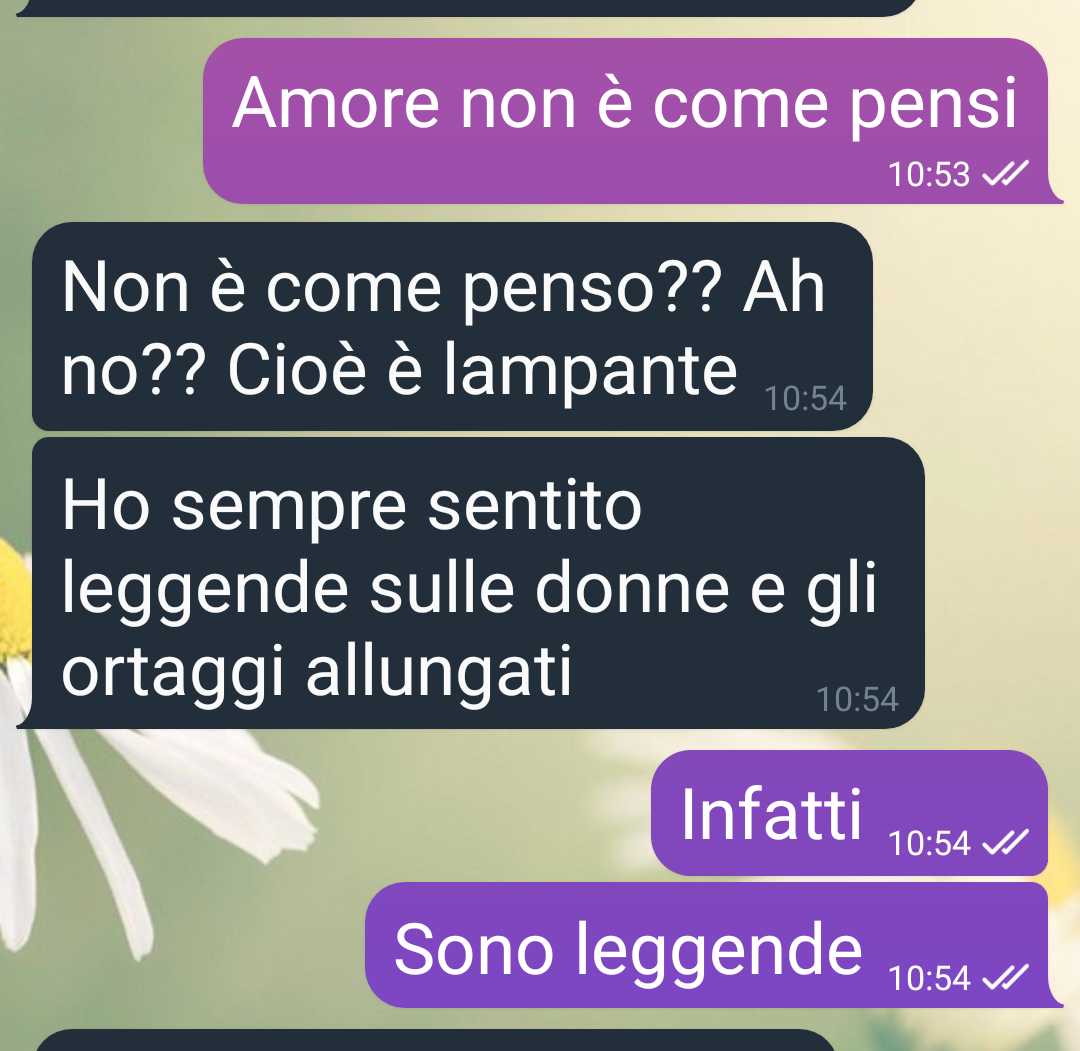Viewport: 1080px width, 1051px height.
Task: Tap the 10:54 timestamp beside 'ortaggi allungati'
Action: (857, 699)
